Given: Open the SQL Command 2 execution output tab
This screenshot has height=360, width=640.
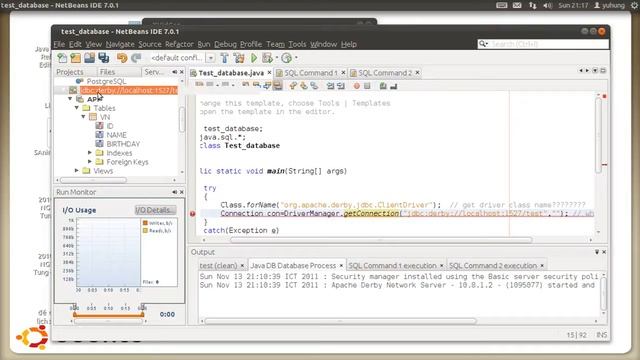Looking at the screenshot, I should click(493, 265).
